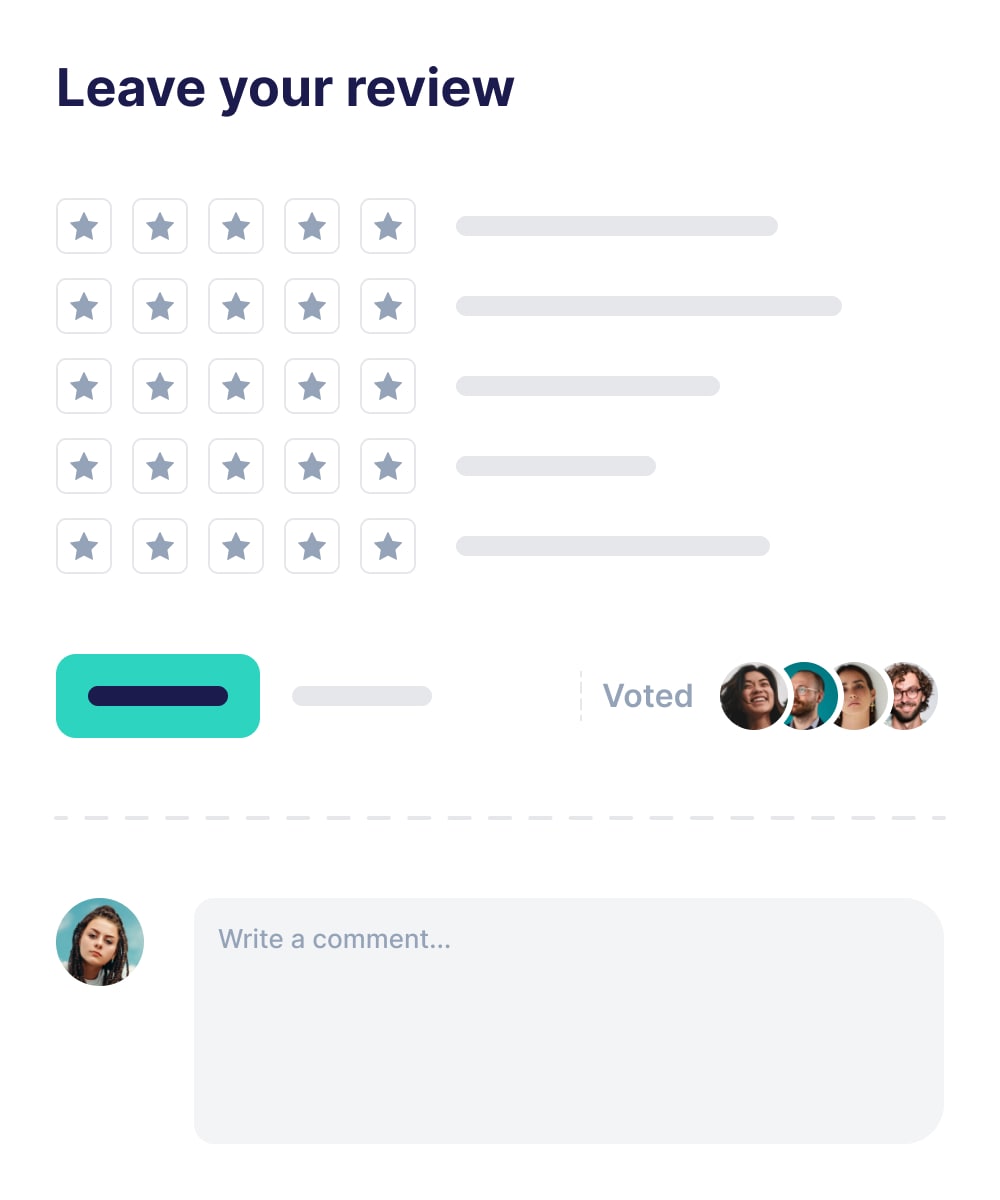Select first star in the first rating row
Image resolution: width=1000 pixels, height=1200 pixels.
tap(84, 226)
